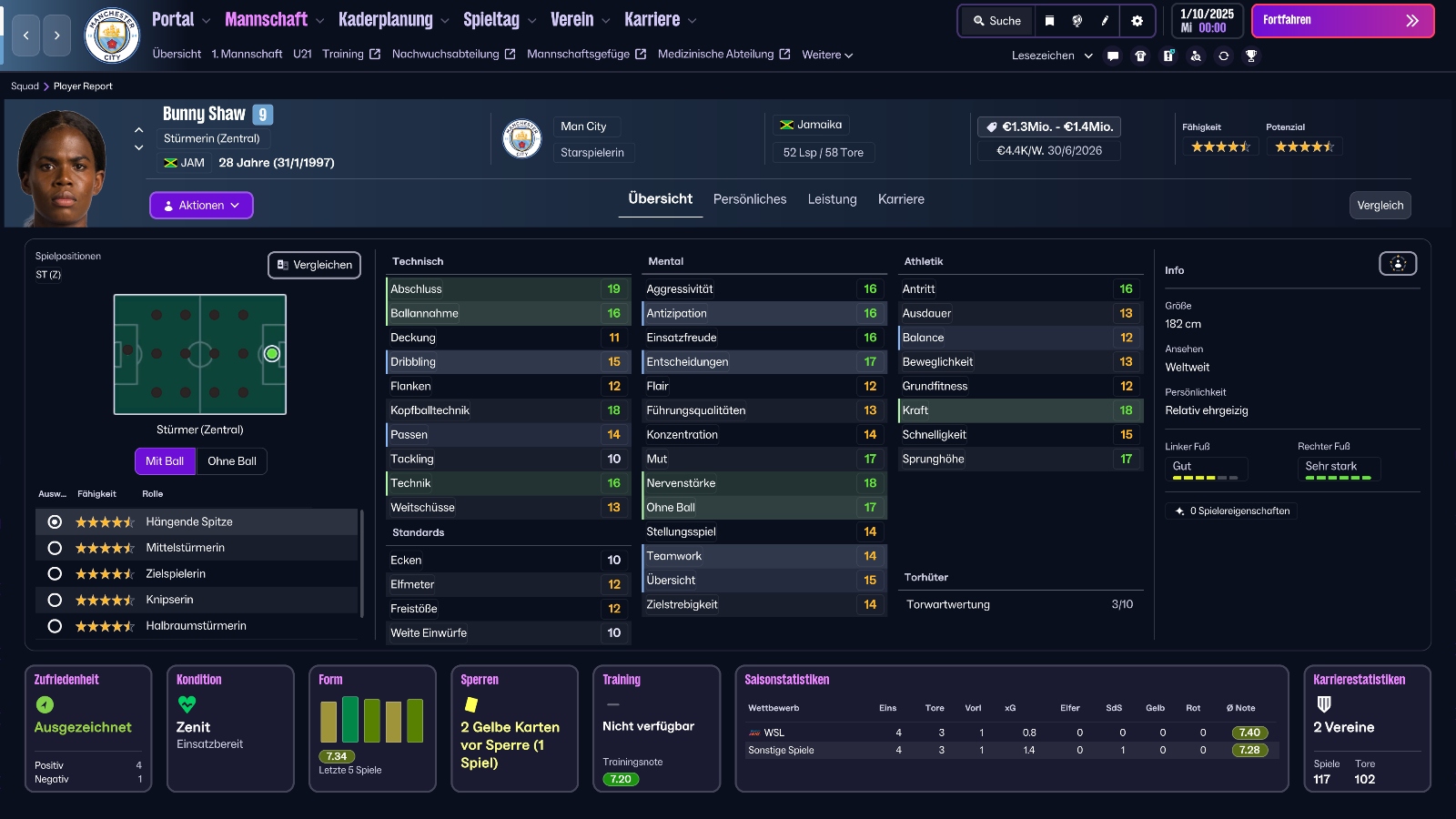Select the Knipserin role option

[x=54, y=600]
